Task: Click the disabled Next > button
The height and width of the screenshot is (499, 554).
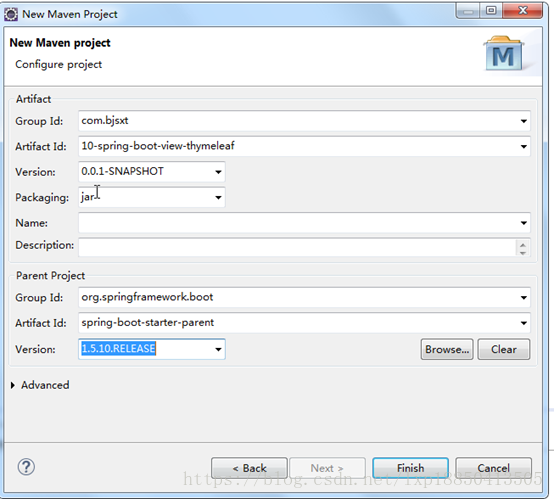Action: pyautogui.click(x=327, y=468)
